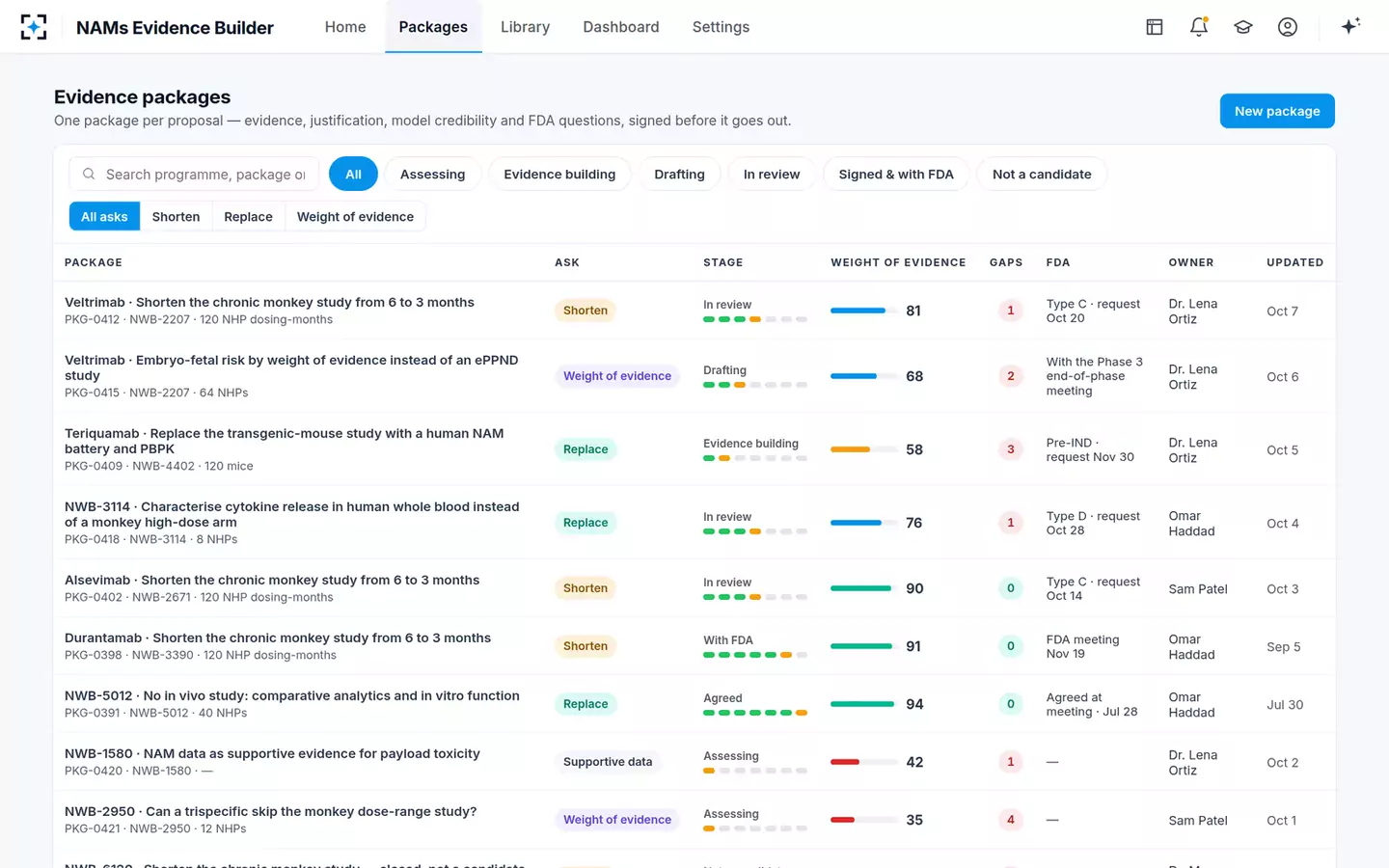1389x868 pixels.
Task: Click the New package button
Action: point(1277,111)
